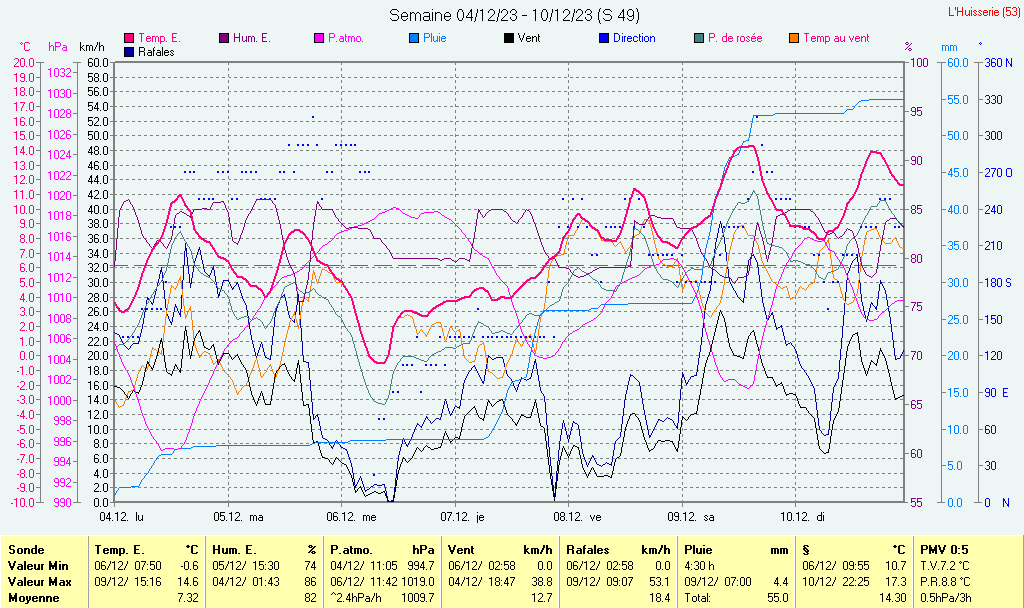The image size is (1024, 608).
Task: Click the Moyenne row label
Action: [x=33, y=598]
